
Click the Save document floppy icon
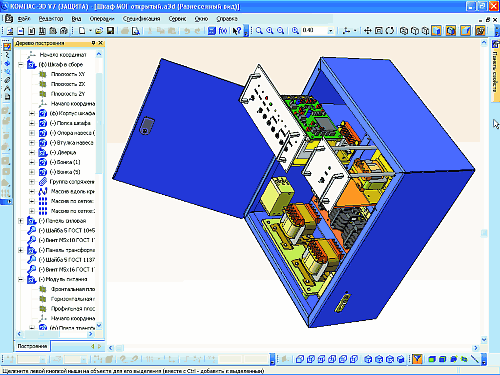pos(110,31)
